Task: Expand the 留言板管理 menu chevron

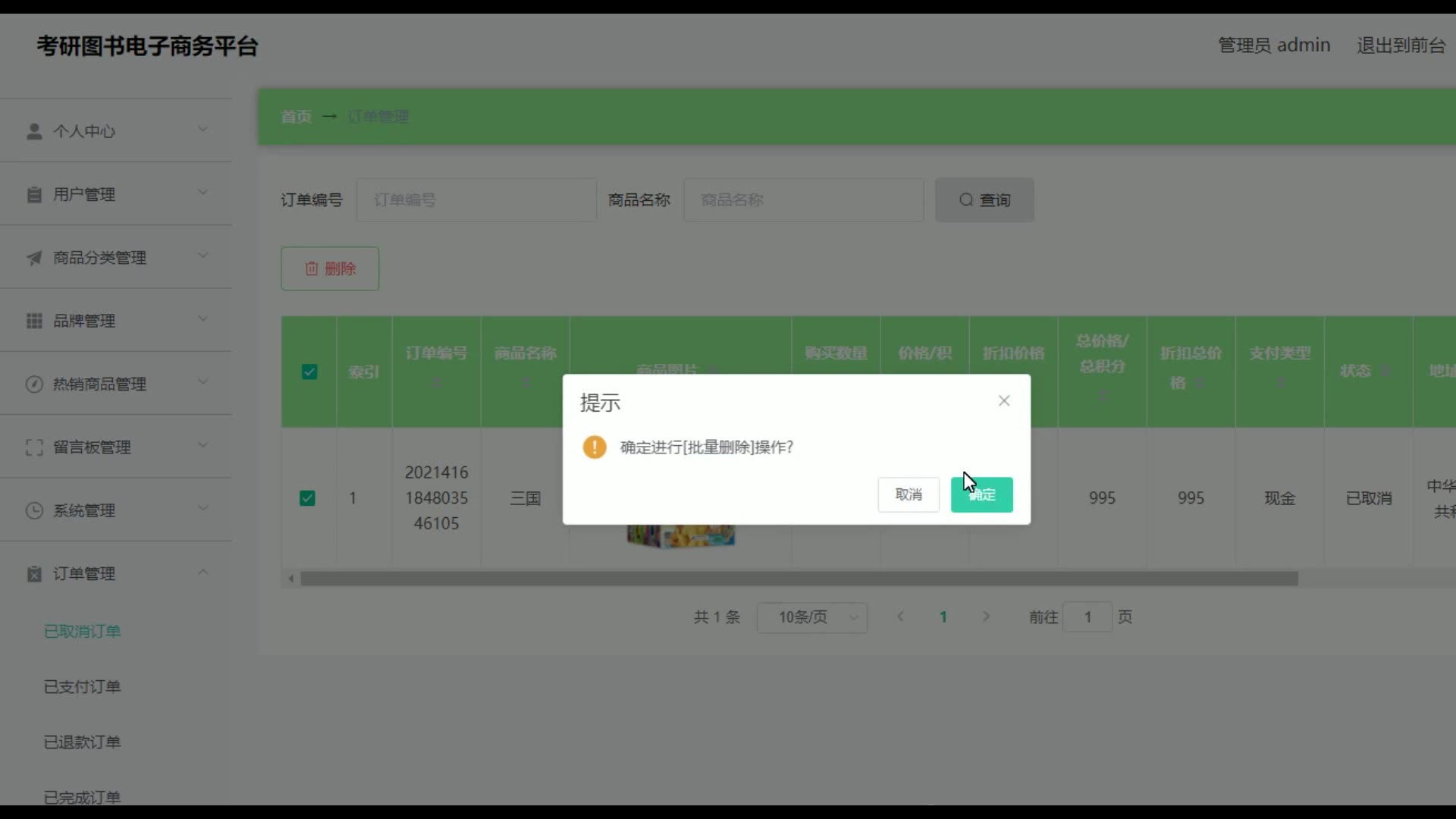Action: 202,445
